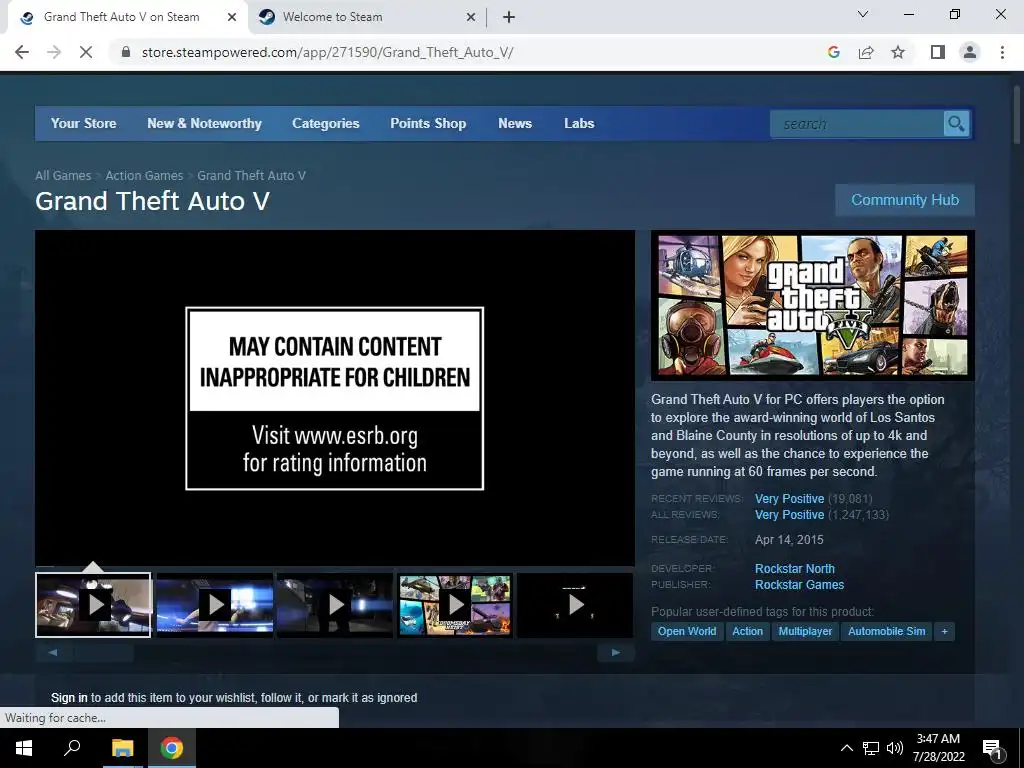Play the second trailer thumbnail
Viewport: 1024px width, 768px height.
(x=214, y=605)
